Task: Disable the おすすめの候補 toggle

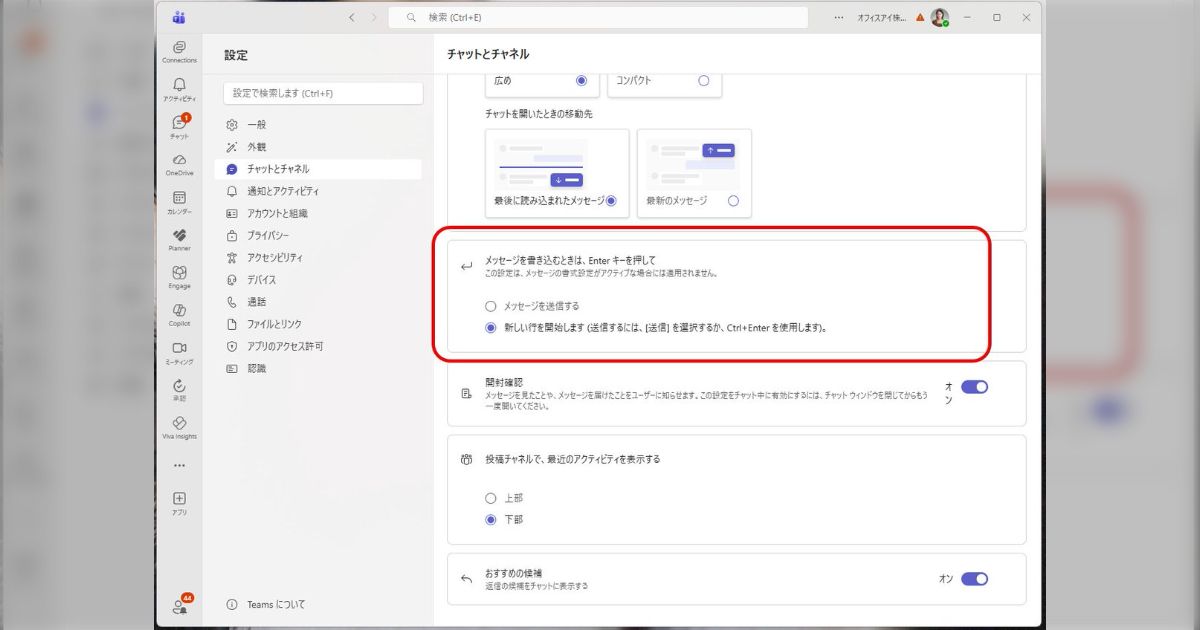Action: (975, 578)
